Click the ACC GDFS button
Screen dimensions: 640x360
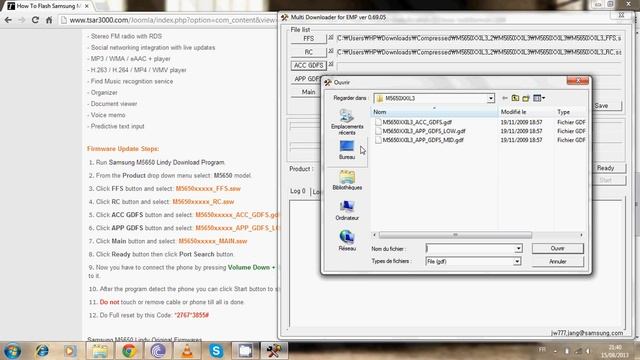click(309, 65)
